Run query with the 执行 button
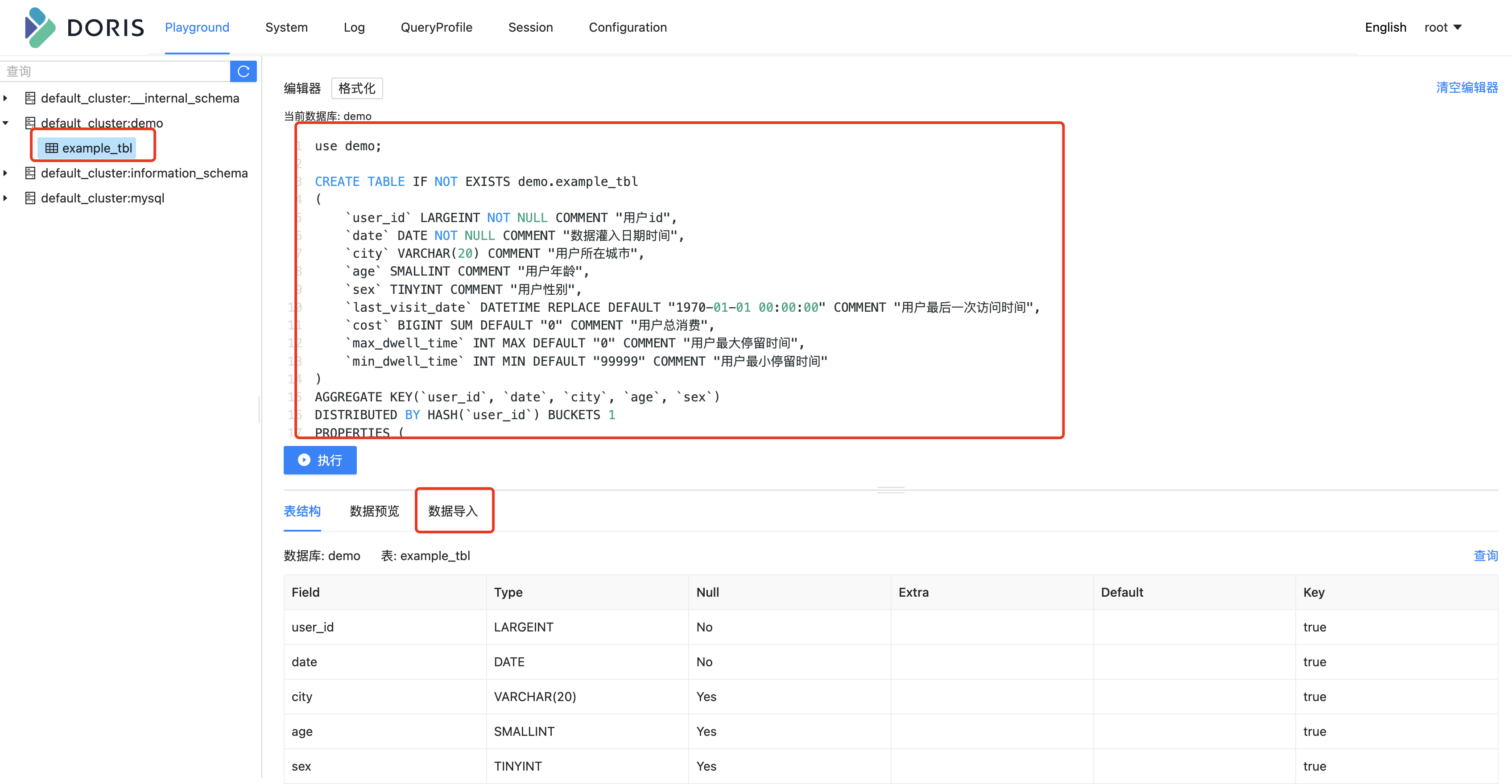Screen dimensions: 1512x784 [x=320, y=460]
